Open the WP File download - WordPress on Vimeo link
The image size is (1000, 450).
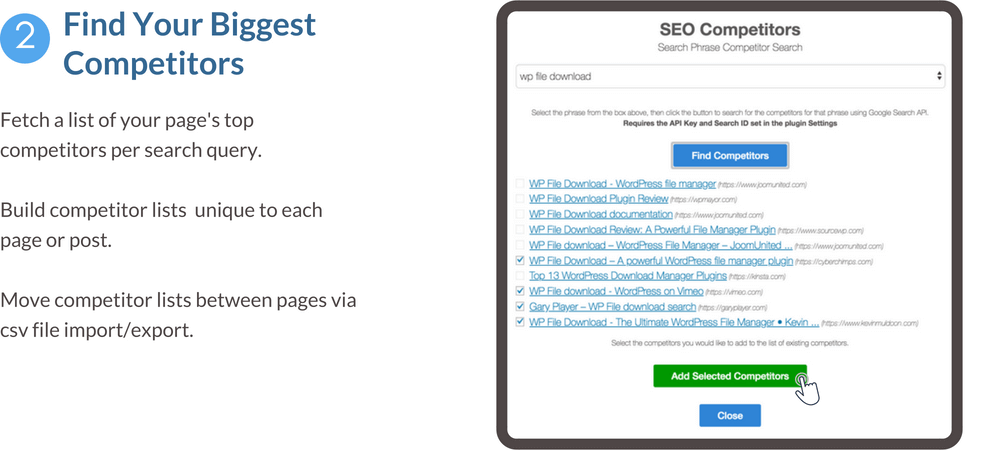point(608,291)
